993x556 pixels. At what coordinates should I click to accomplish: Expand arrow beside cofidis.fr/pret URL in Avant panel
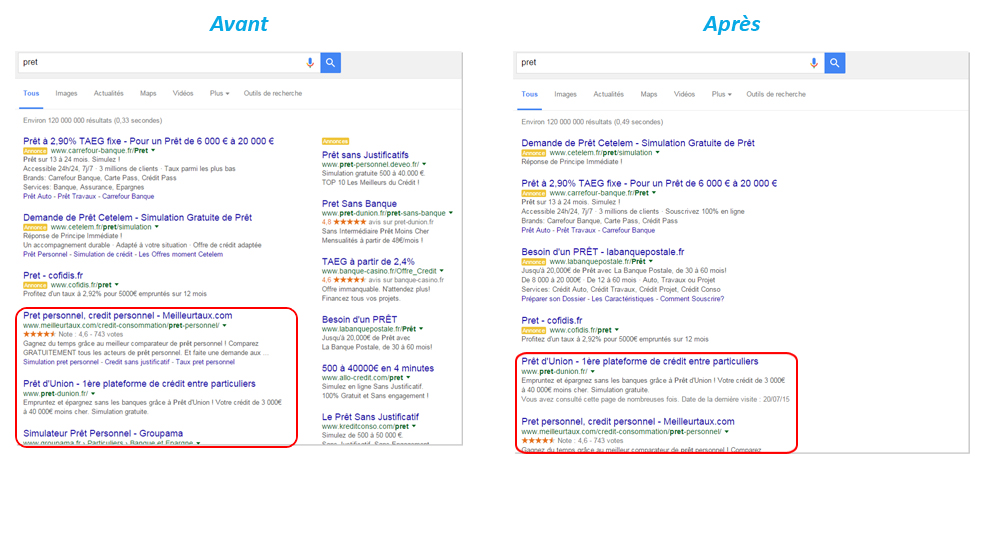[117, 285]
